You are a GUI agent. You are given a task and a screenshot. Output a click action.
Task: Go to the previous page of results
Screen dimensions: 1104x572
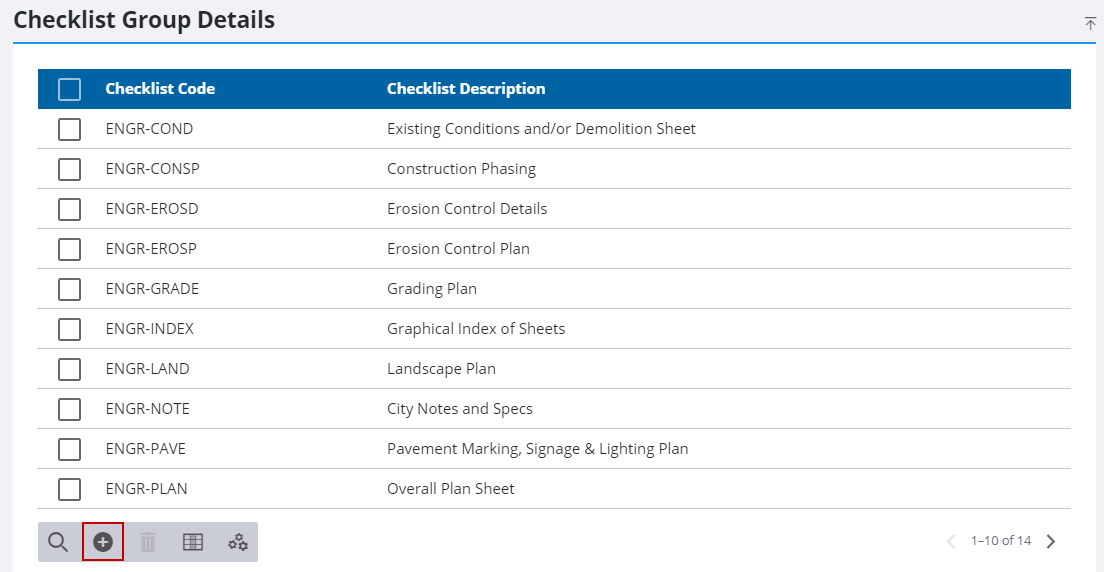tap(951, 541)
